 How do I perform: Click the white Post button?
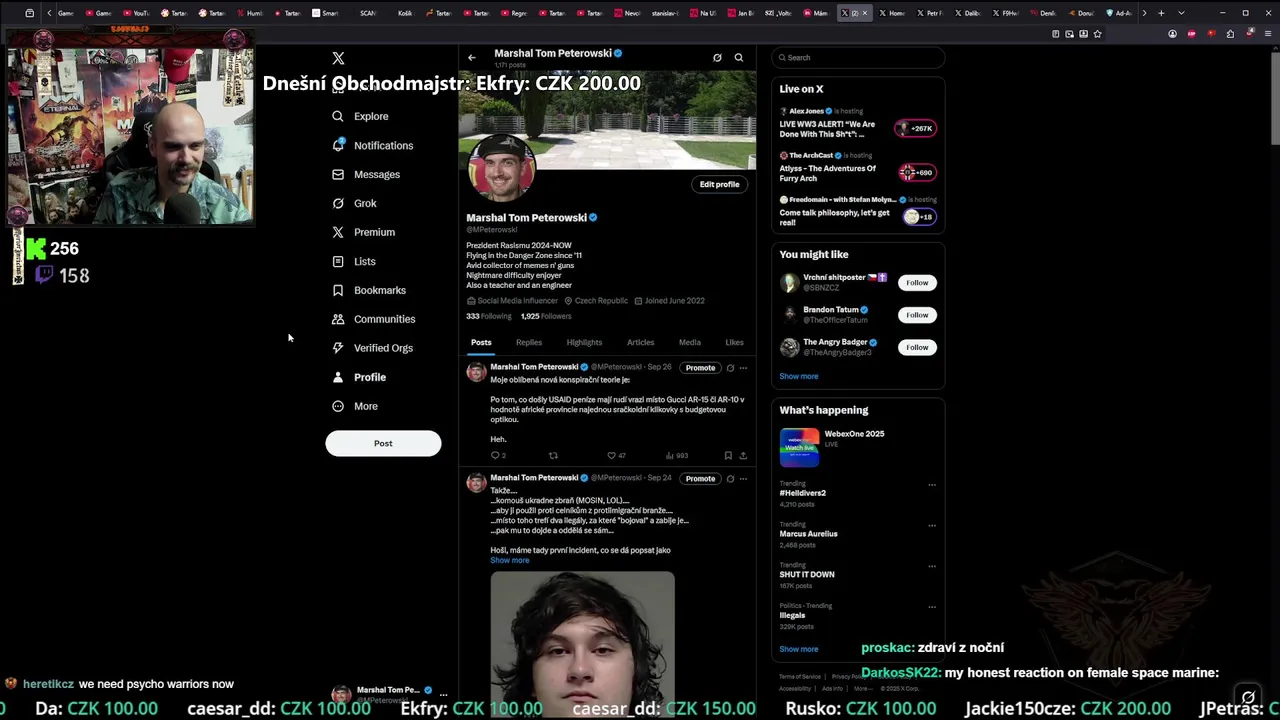point(383,443)
